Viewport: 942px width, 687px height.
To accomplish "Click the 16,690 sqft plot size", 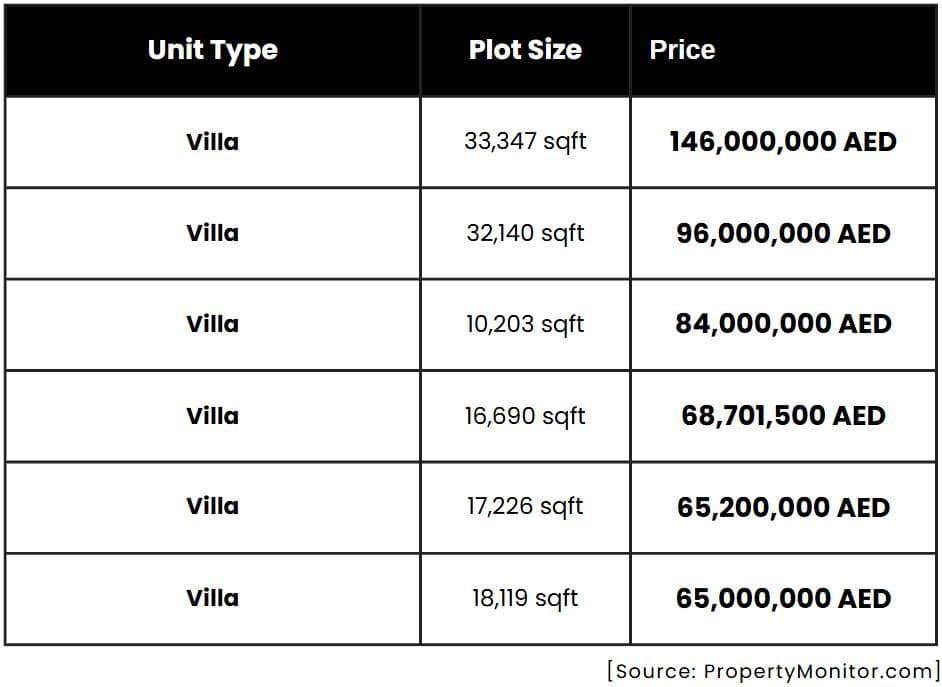I will [525, 415].
